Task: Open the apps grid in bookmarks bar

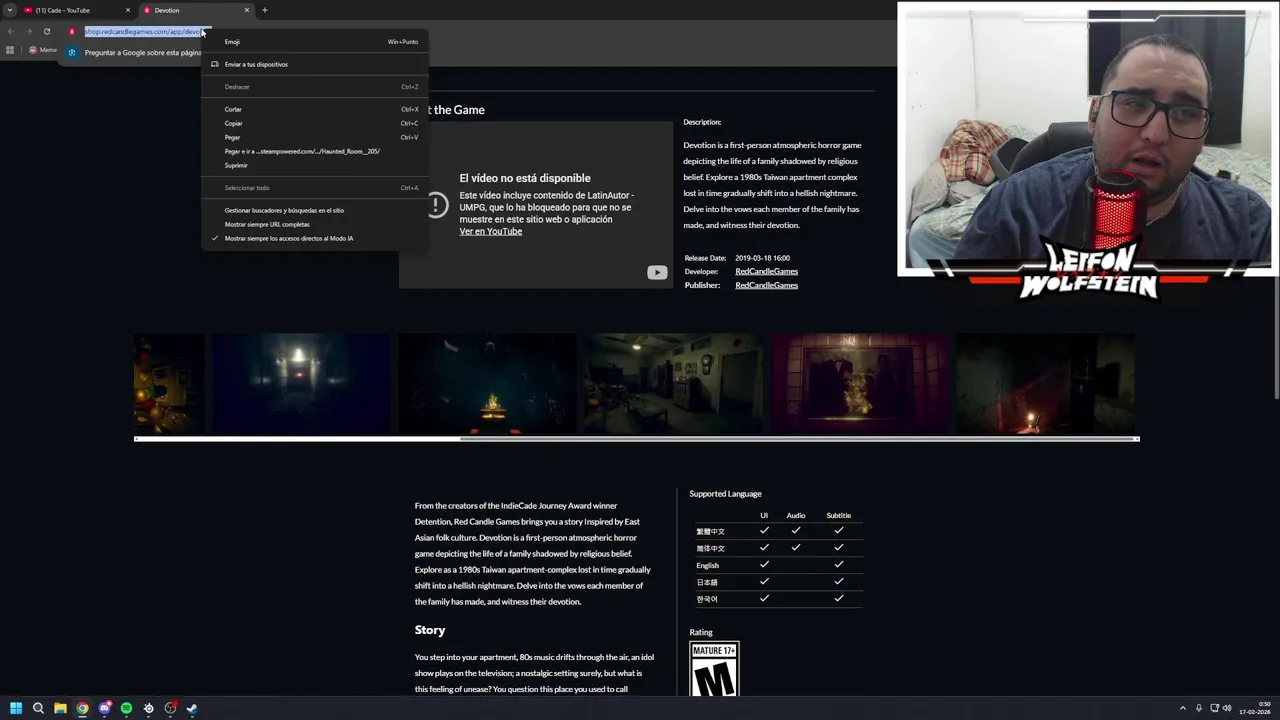Action: point(10,50)
